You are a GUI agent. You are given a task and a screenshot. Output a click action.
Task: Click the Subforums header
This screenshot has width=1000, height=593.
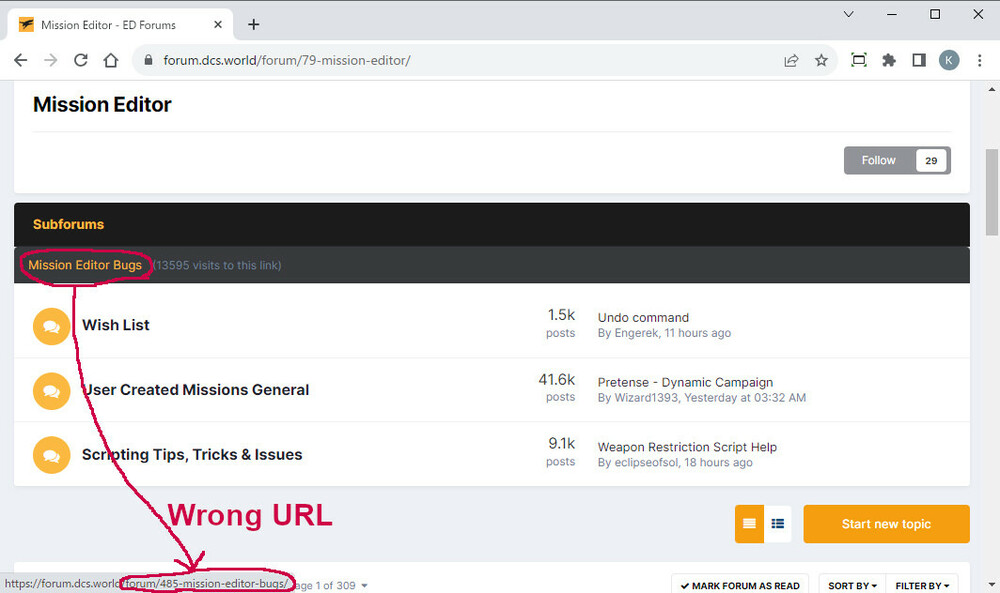point(68,224)
